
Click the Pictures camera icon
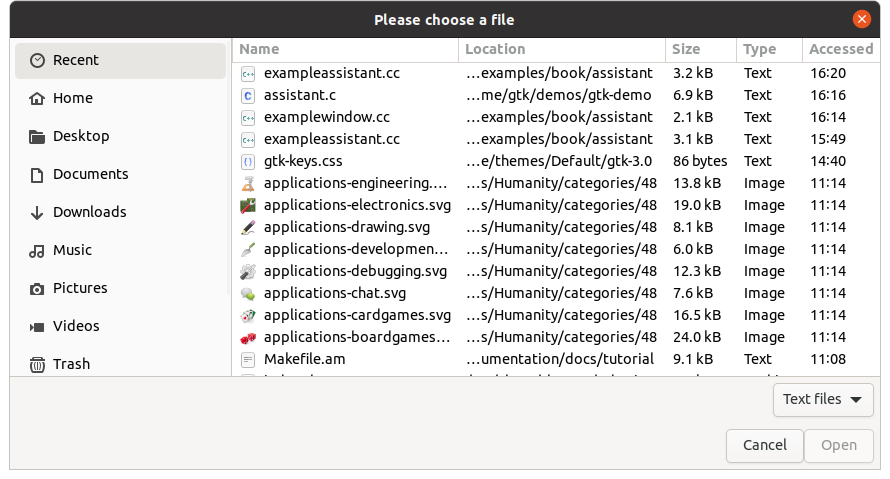[x=37, y=288]
